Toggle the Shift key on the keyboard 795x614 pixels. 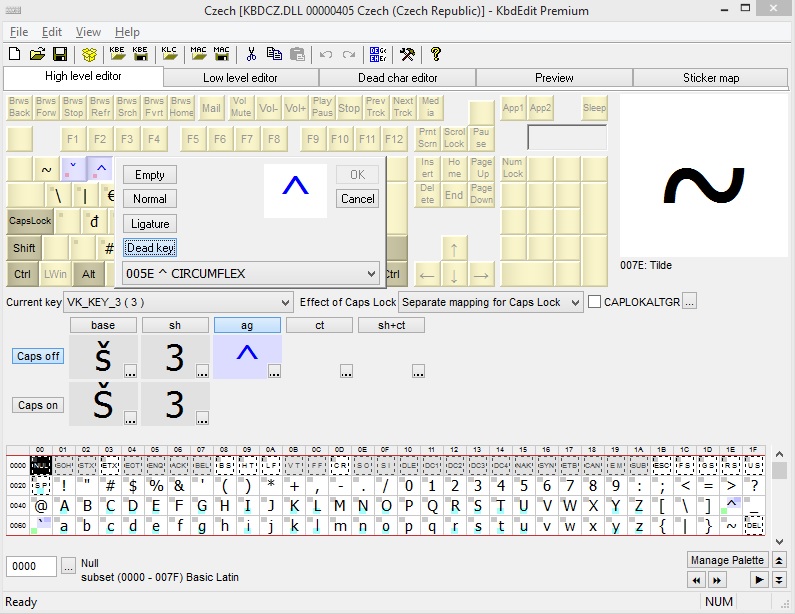[24, 248]
